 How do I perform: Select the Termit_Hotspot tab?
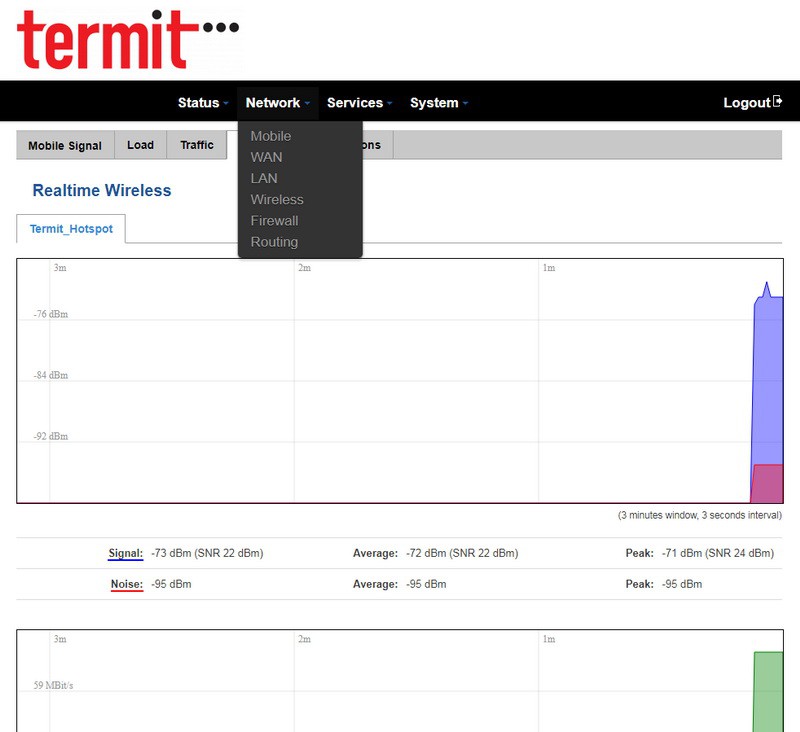point(71,229)
